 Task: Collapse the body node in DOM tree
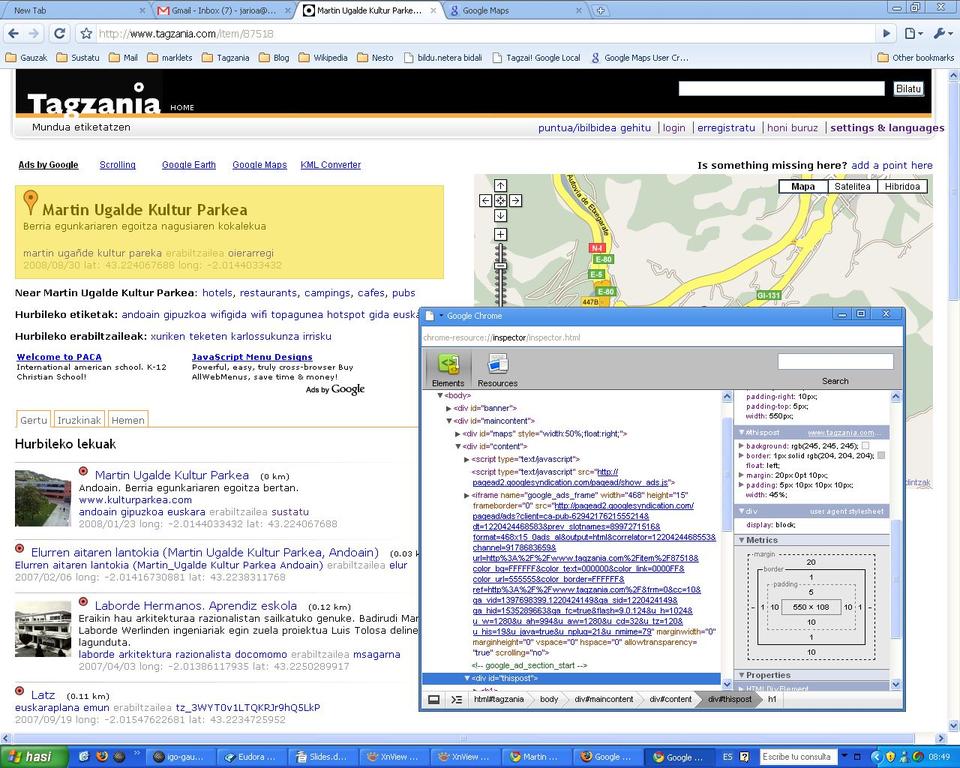tap(440, 396)
